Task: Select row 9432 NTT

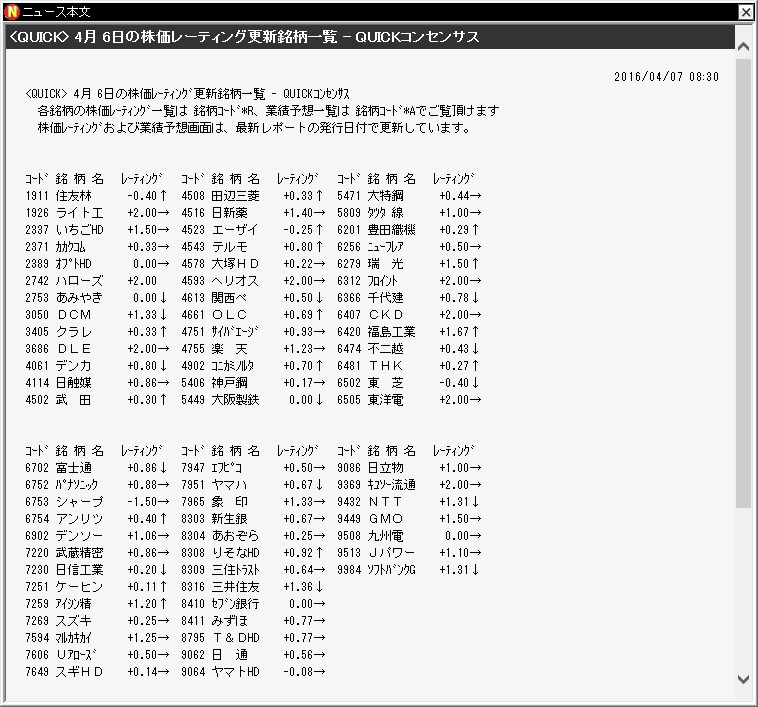Action: click(409, 502)
